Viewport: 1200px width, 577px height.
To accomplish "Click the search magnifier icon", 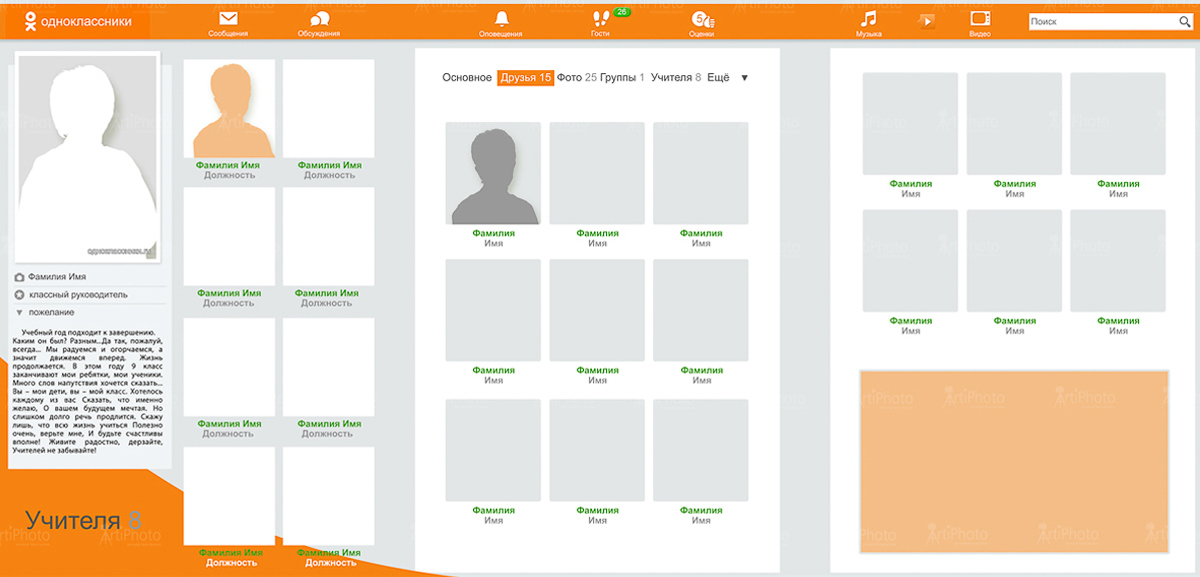I will coord(1185,22).
